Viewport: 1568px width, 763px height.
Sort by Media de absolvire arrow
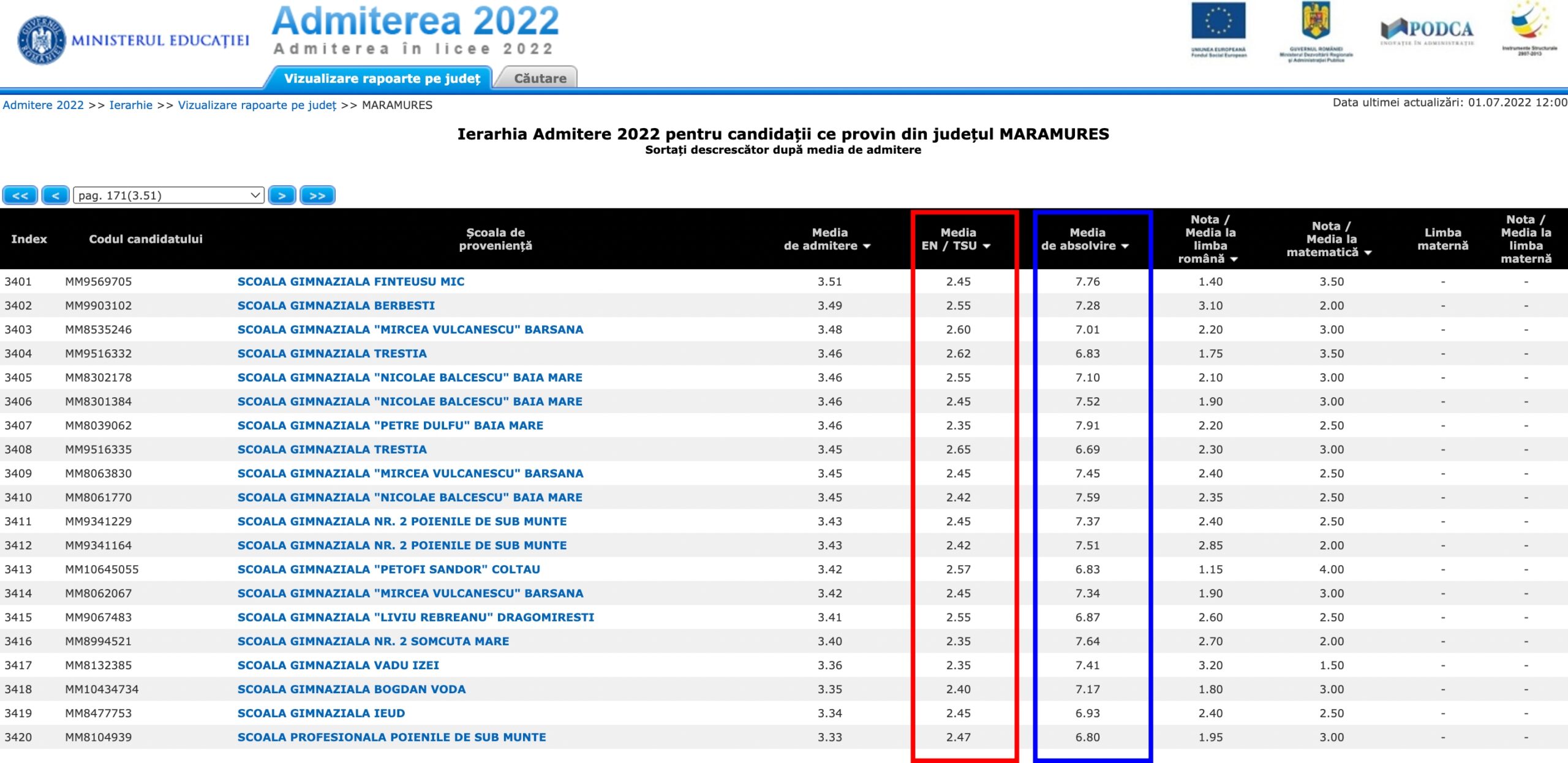(x=1125, y=246)
